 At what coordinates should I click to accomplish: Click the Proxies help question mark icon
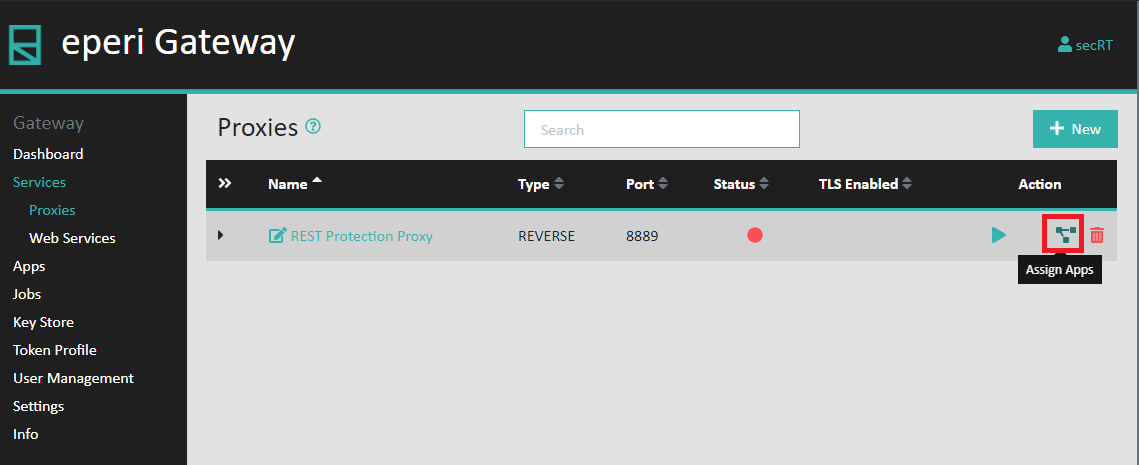point(313,126)
